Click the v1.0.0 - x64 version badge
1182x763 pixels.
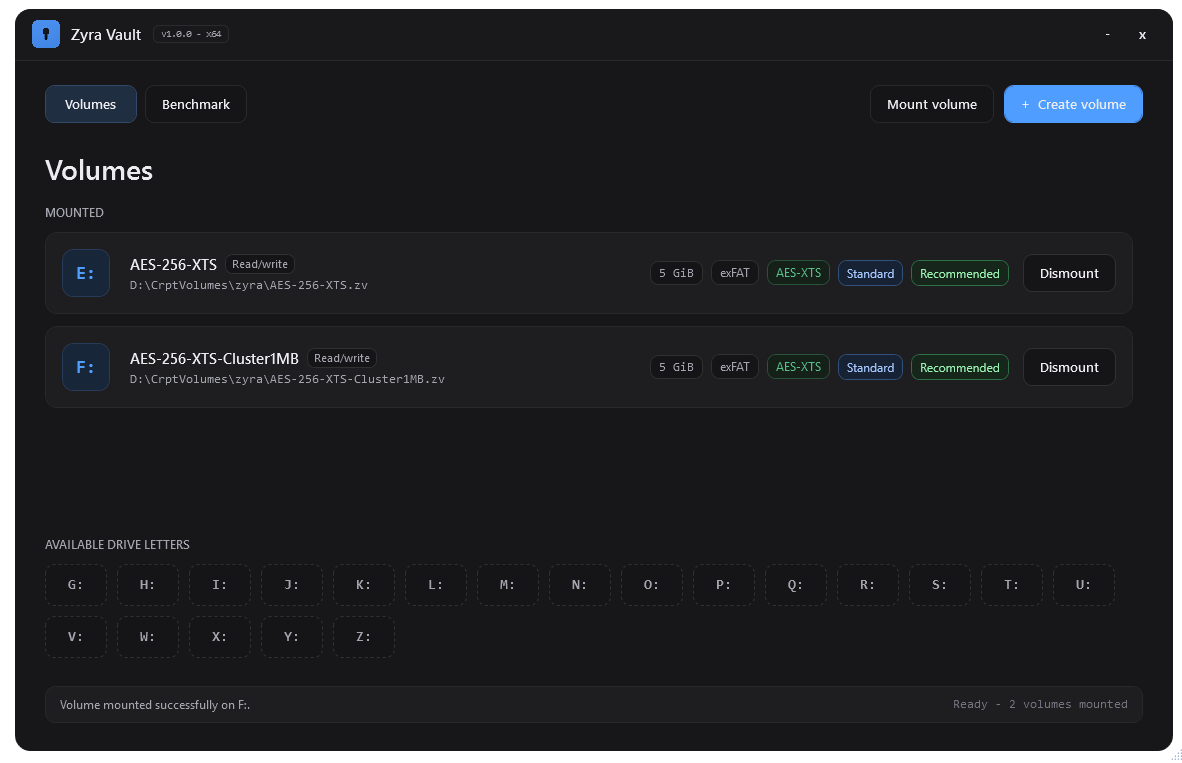click(x=191, y=35)
